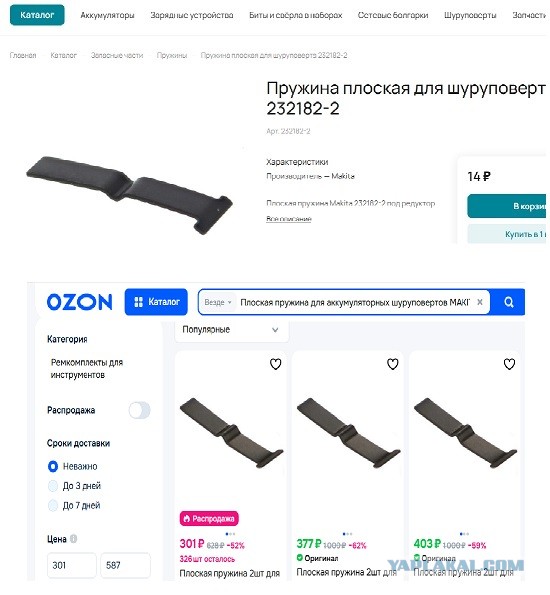Open the Популярные sorting dropdown
The height and width of the screenshot is (595, 550).
tap(231, 329)
